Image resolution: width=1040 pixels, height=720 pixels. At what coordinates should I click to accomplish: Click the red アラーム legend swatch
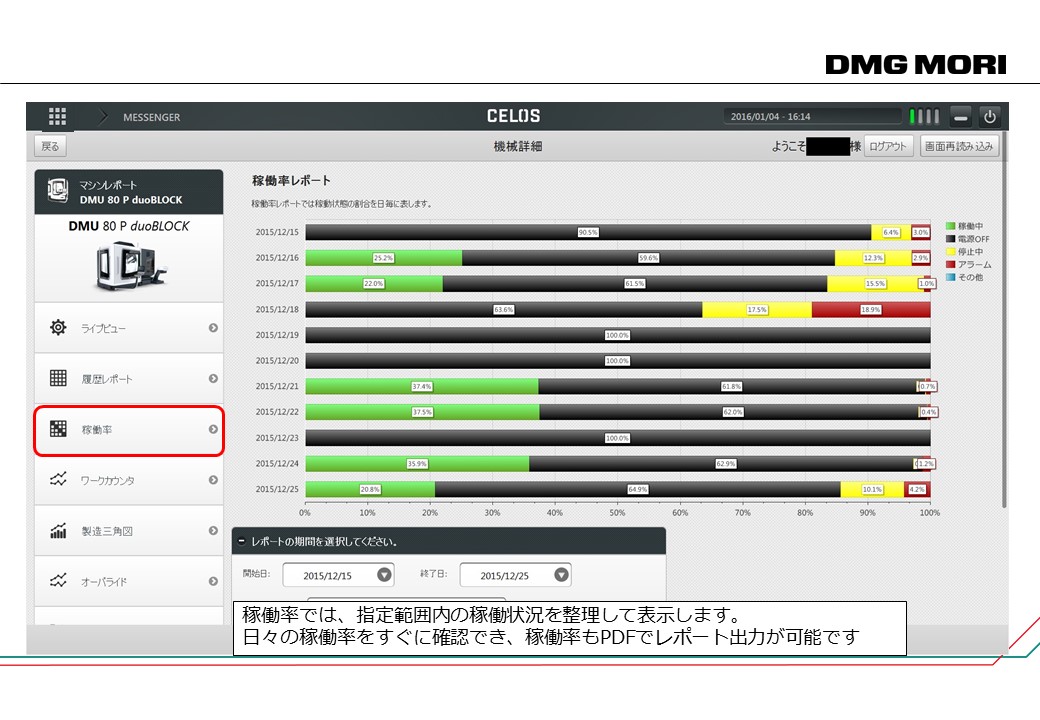[x=950, y=265]
